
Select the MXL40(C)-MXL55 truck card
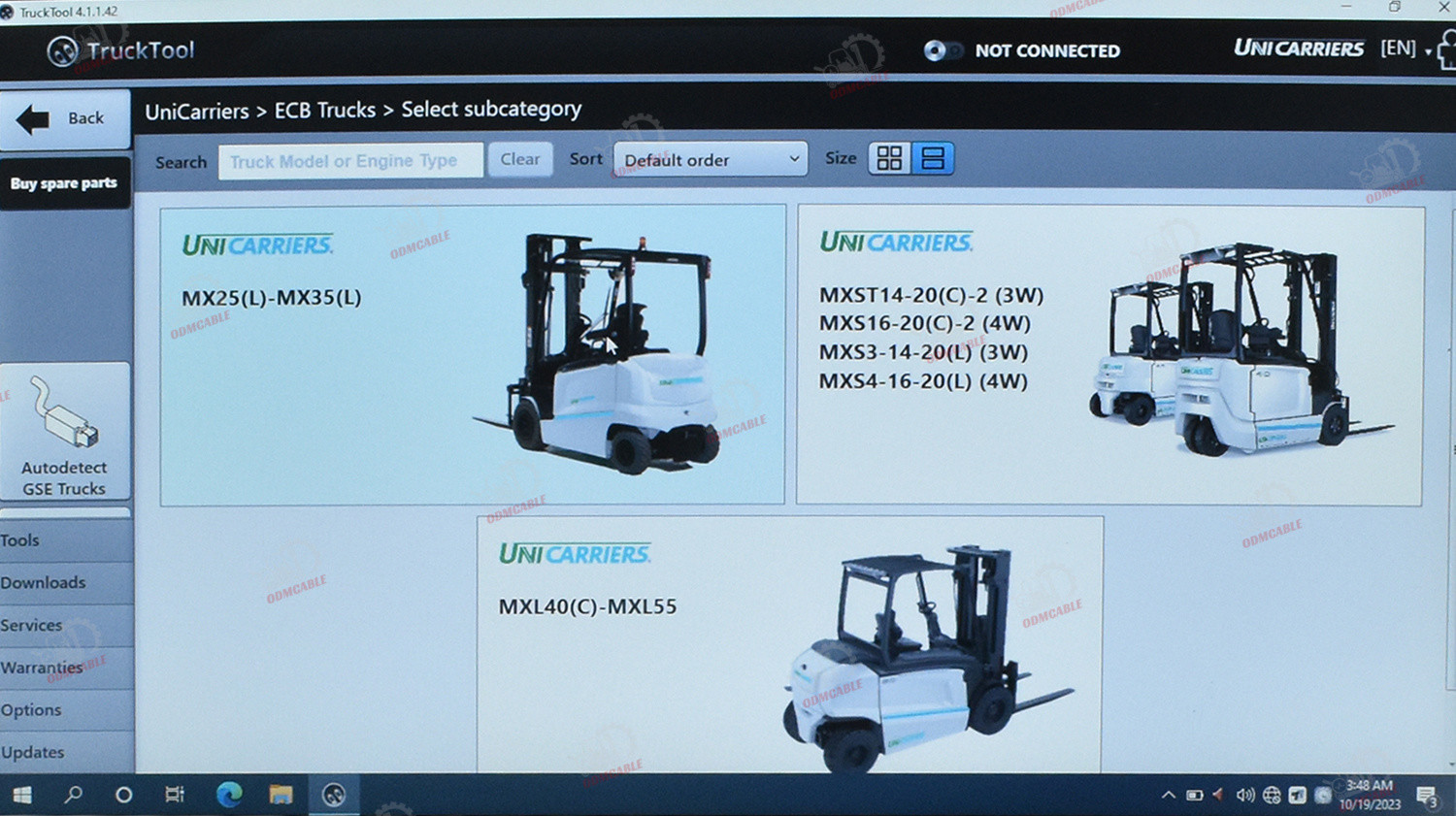(x=790, y=644)
